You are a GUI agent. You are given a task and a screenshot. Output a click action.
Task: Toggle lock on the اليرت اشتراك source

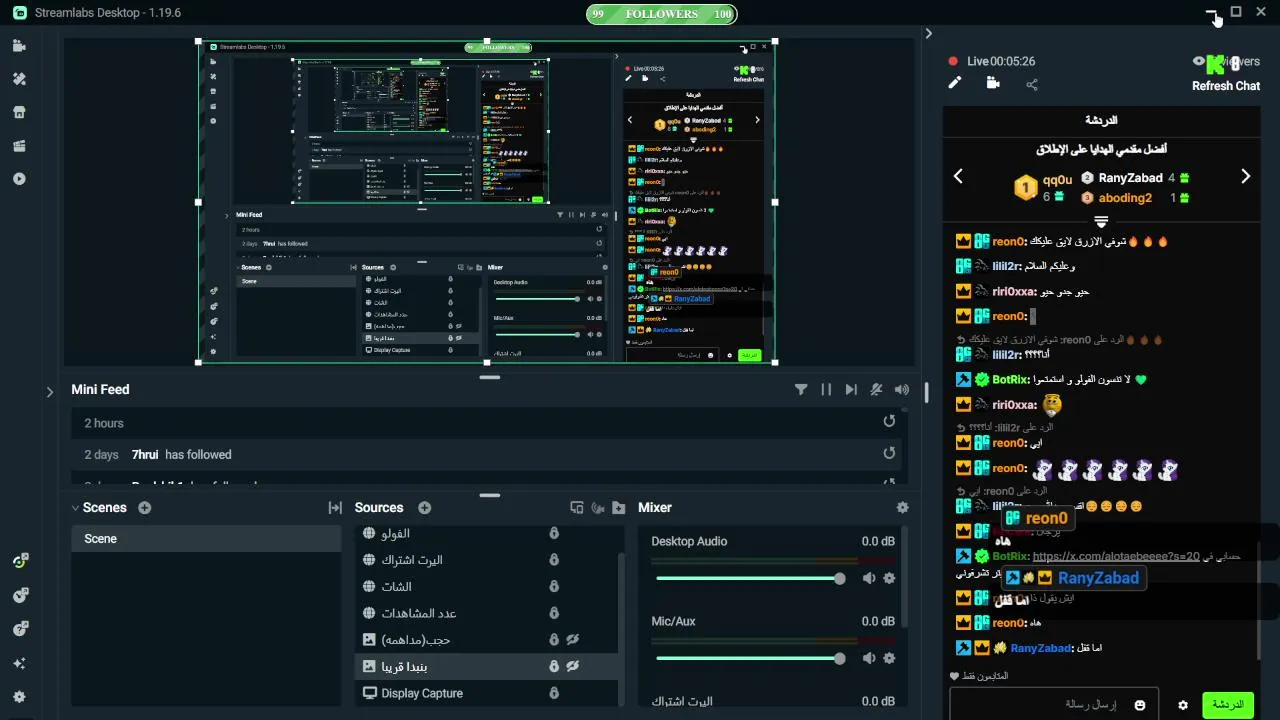coord(554,560)
